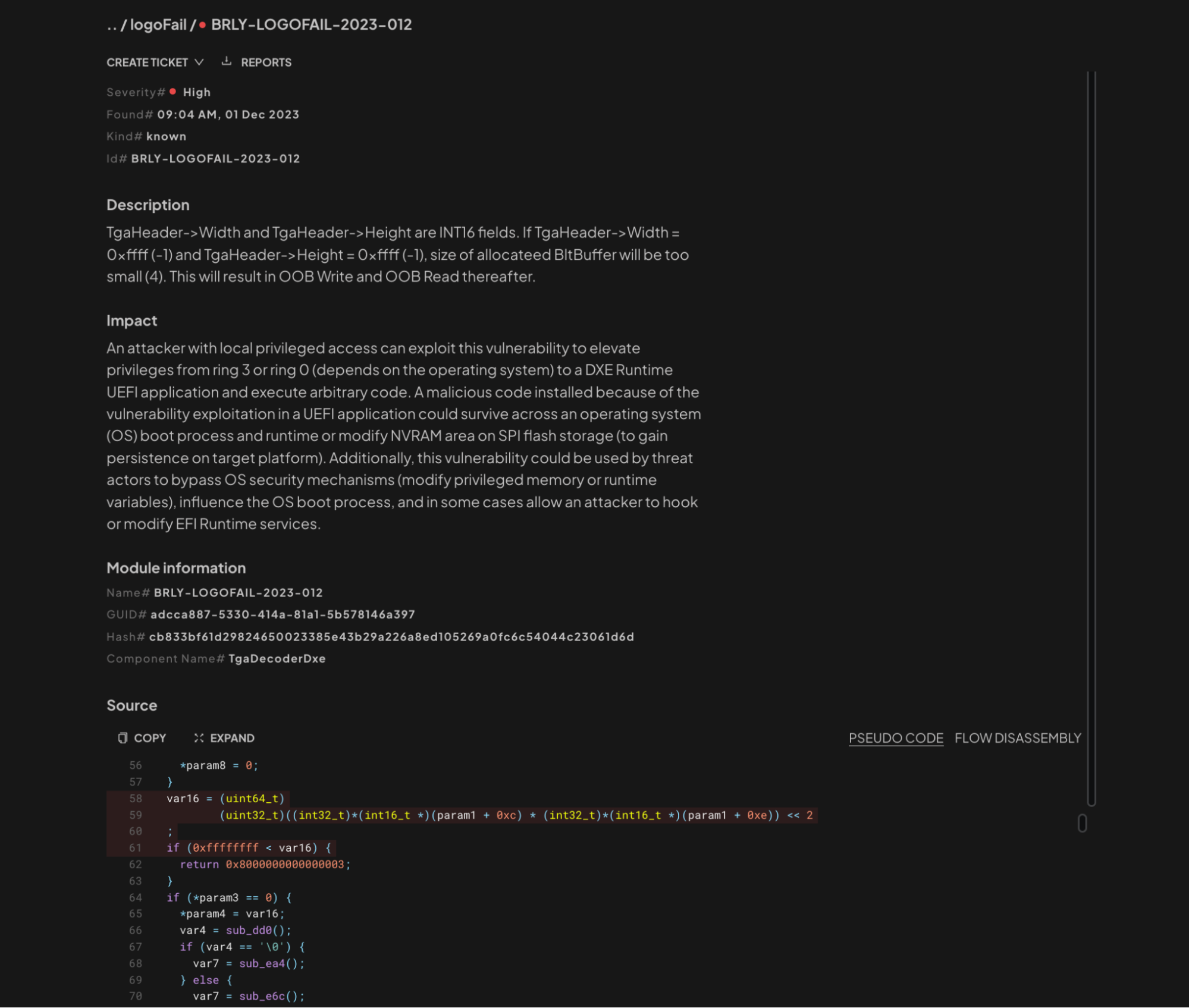Click highlighted line number 59 in code
Image resolution: width=1189 pixels, height=1008 pixels.
point(136,815)
